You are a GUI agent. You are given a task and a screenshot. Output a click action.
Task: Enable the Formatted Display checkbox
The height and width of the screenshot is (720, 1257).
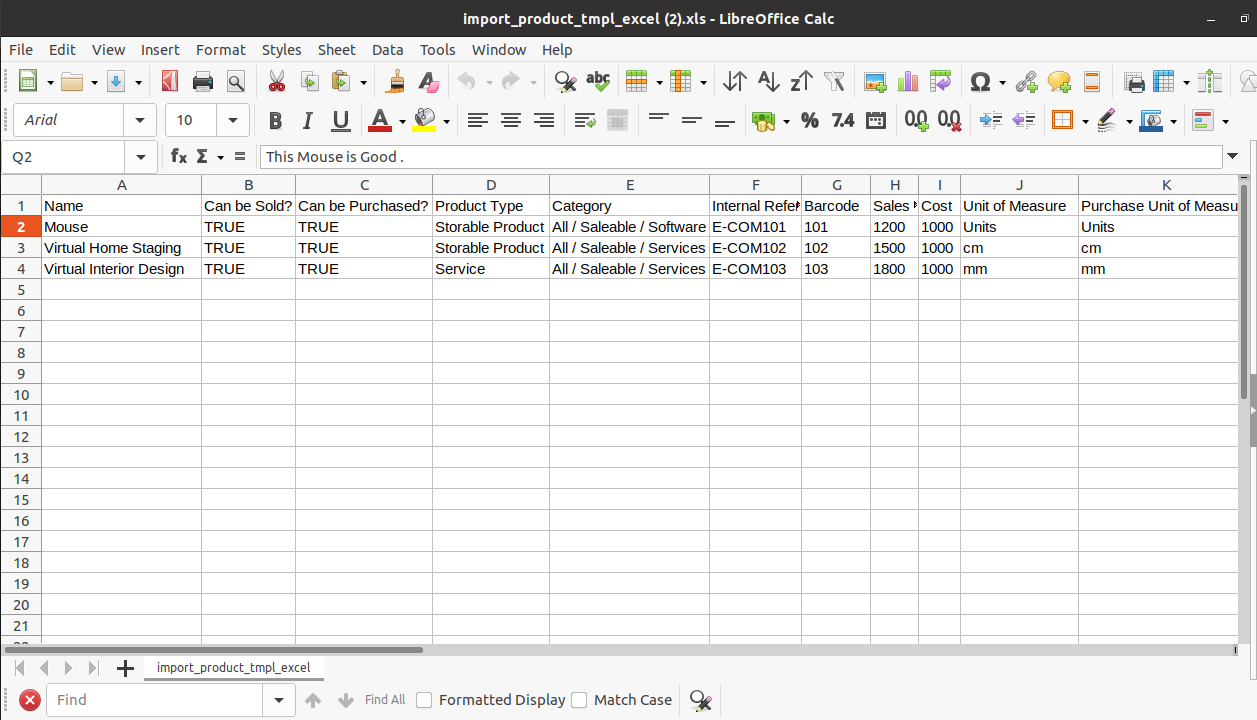(x=424, y=700)
